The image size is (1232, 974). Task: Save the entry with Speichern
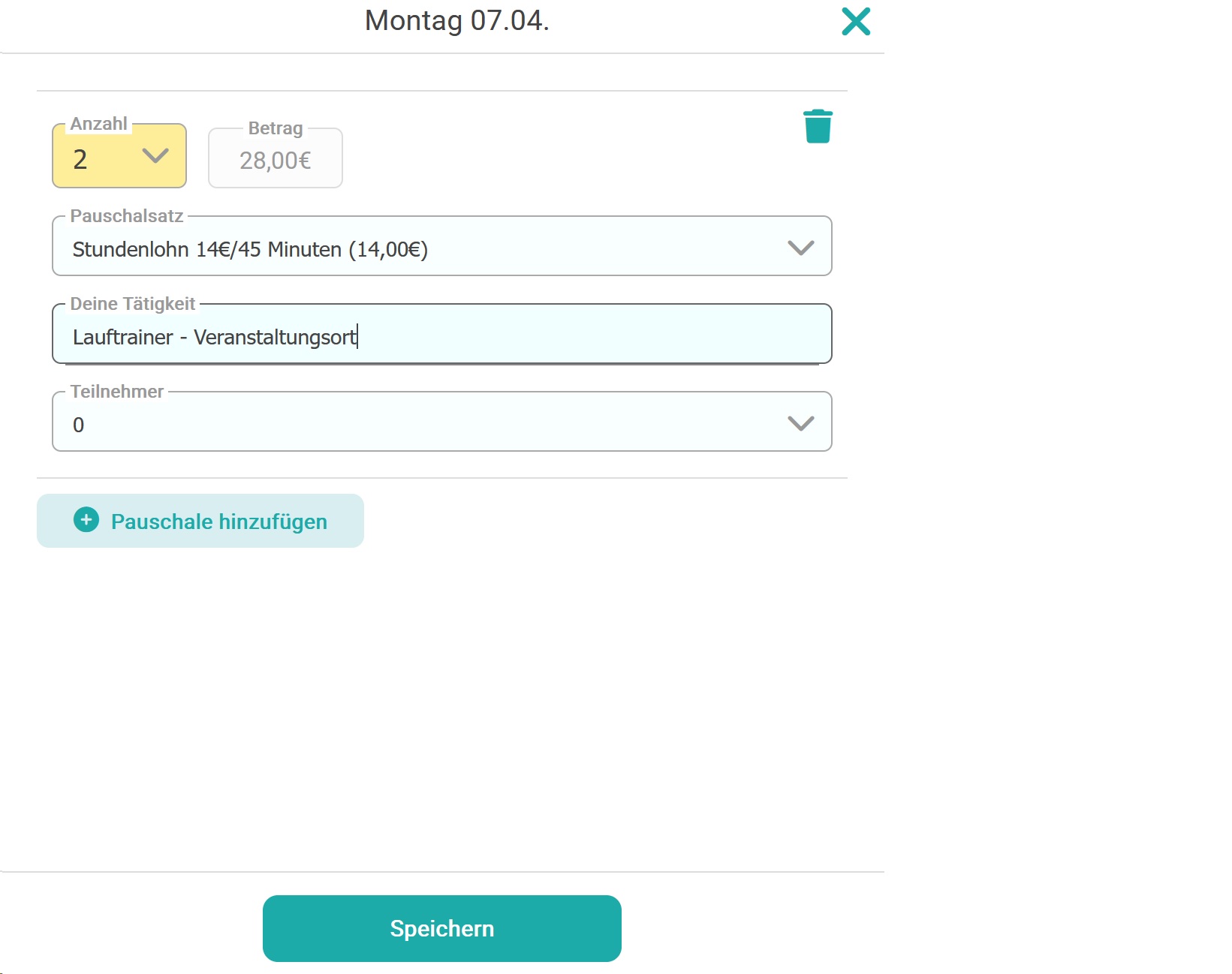pyautogui.click(x=441, y=928)
